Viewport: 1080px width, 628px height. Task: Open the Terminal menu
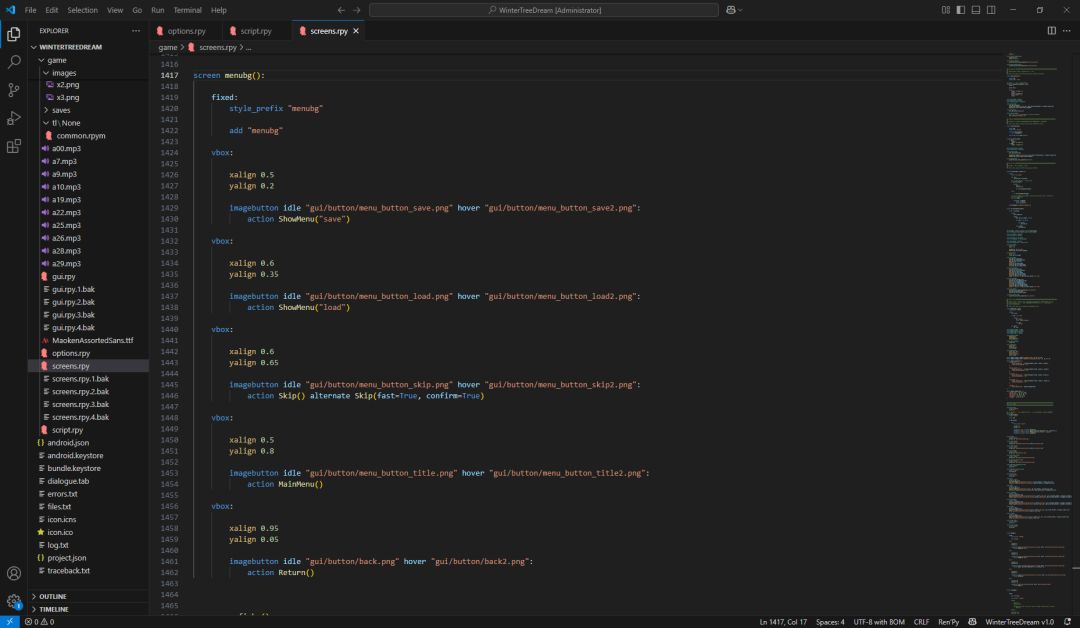pos(187,10)
